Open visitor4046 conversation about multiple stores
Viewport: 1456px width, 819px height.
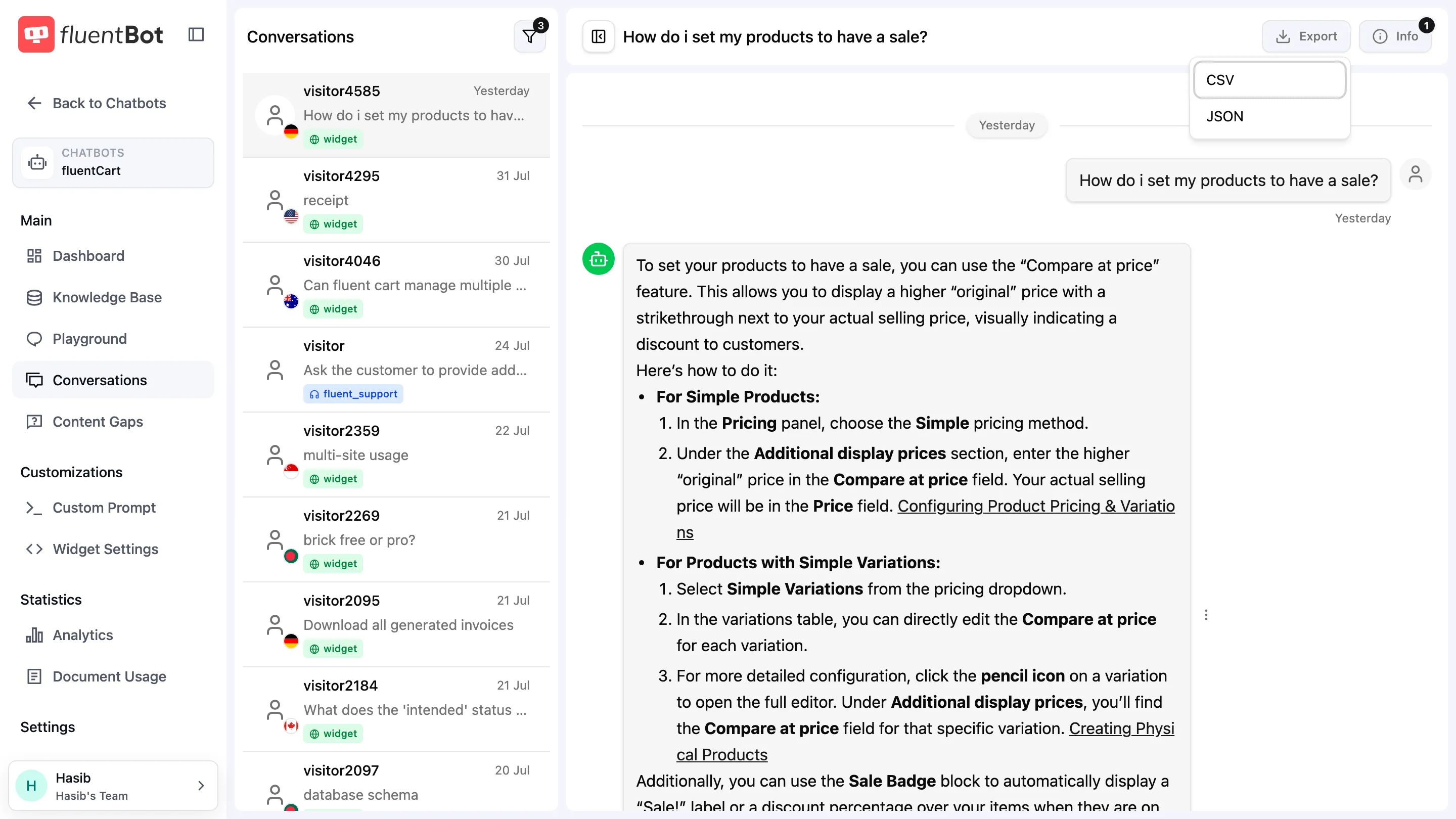[x=396, y=285]
